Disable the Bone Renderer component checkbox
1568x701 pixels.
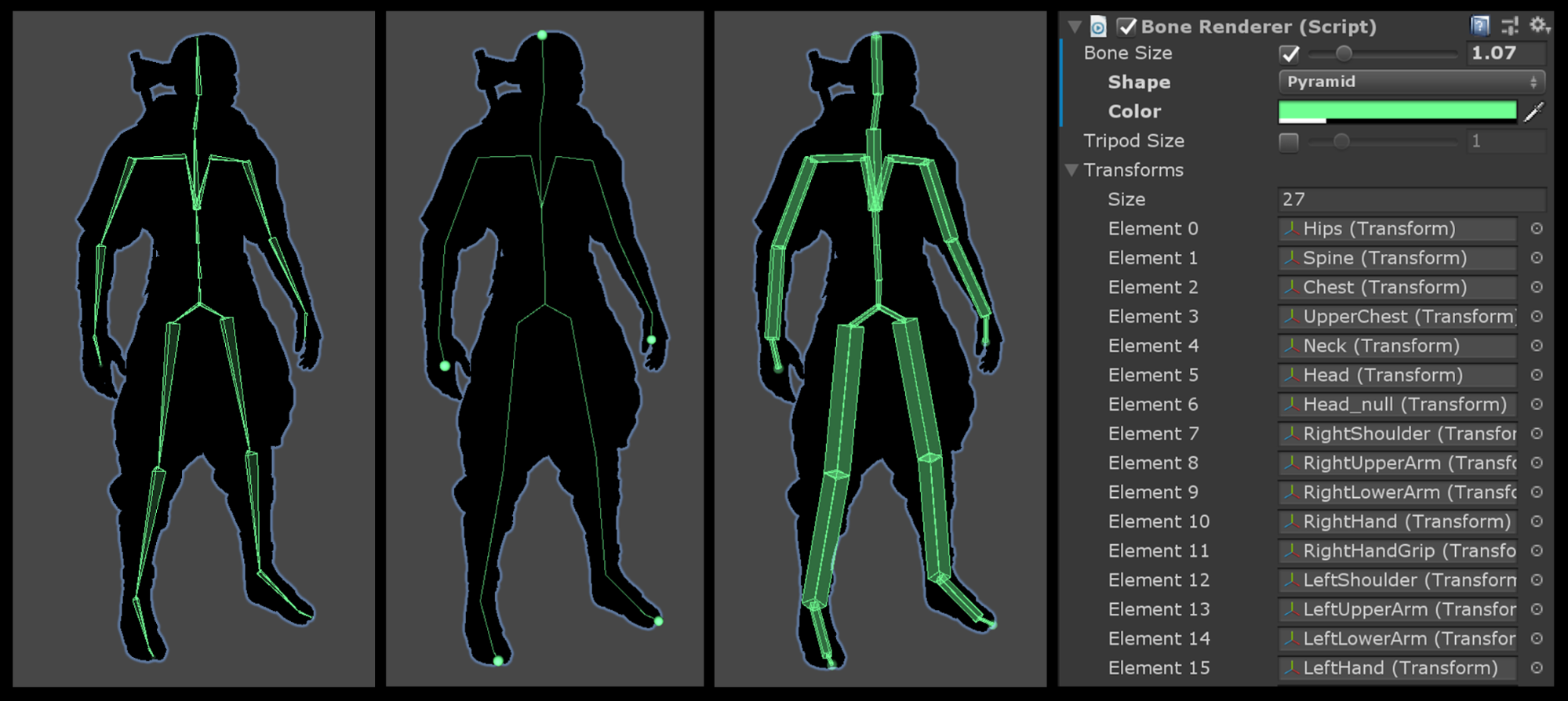coord(1126,27)
